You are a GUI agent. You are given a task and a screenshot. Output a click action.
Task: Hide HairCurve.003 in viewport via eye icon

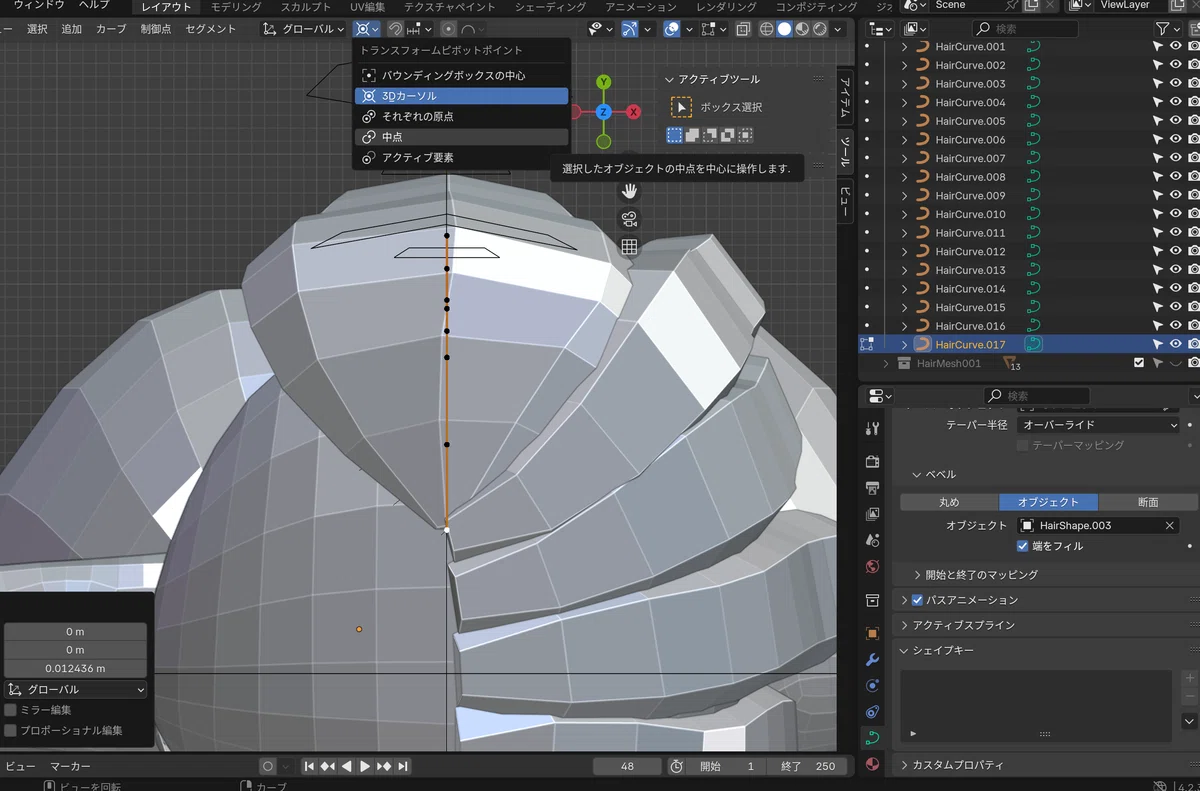click(x=1176, y=84)
